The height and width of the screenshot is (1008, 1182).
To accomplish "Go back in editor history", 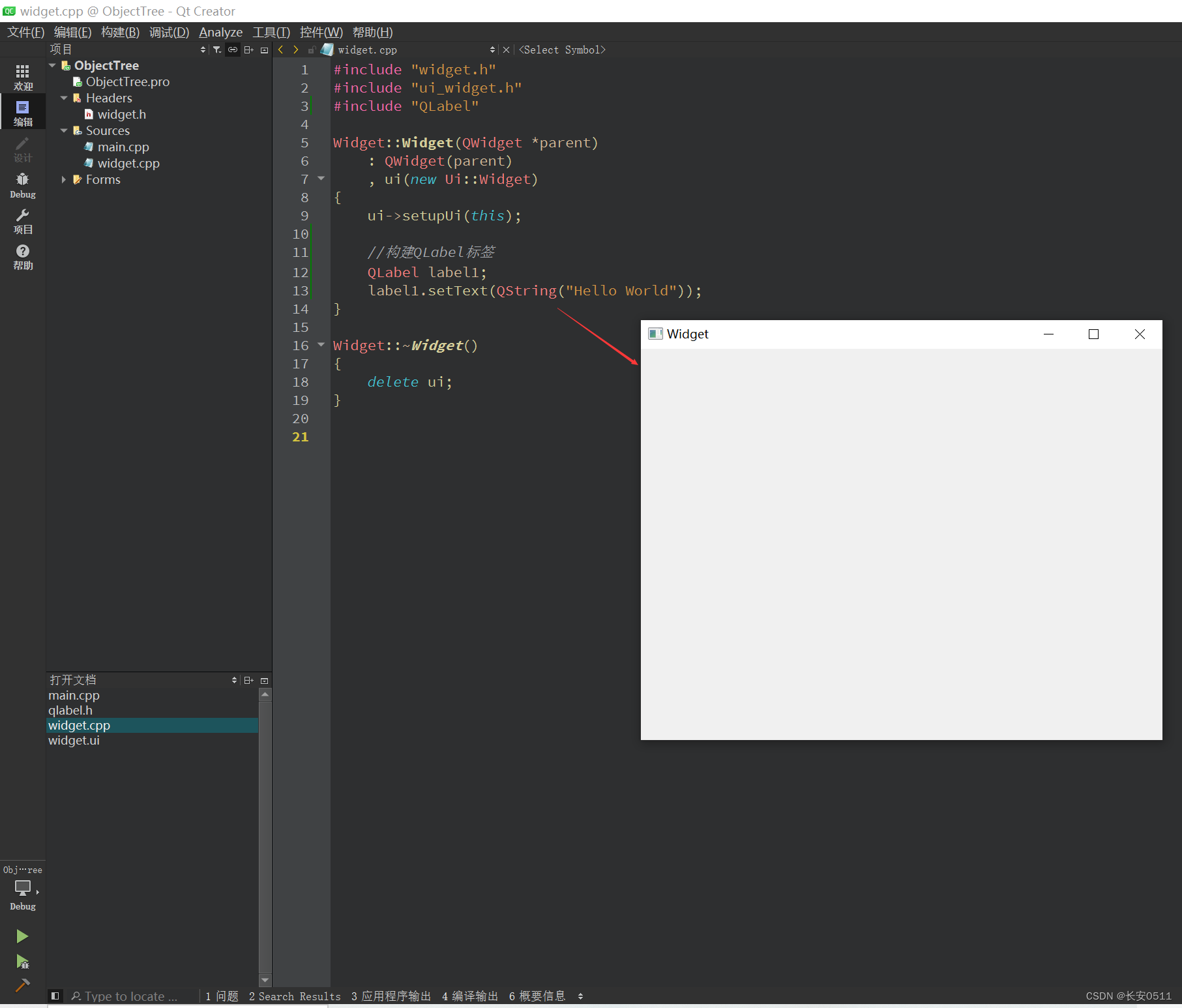I will 280,50.
